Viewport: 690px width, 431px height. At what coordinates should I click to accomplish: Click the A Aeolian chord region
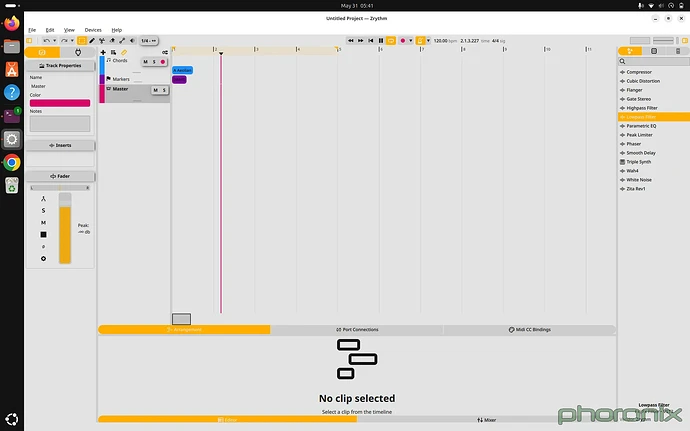[182, 70]
